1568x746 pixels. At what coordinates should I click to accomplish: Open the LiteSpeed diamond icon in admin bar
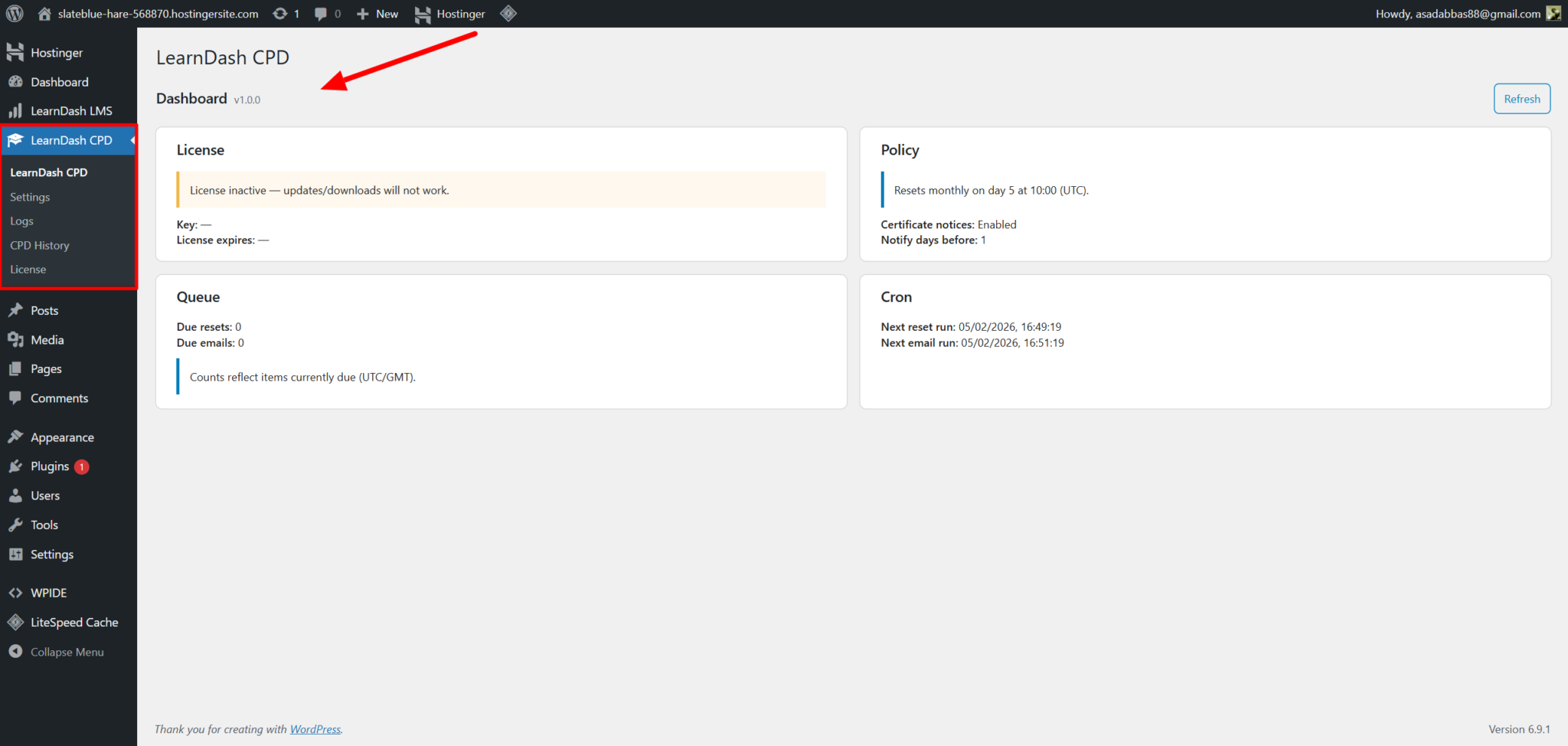click(x=508, y=14)
